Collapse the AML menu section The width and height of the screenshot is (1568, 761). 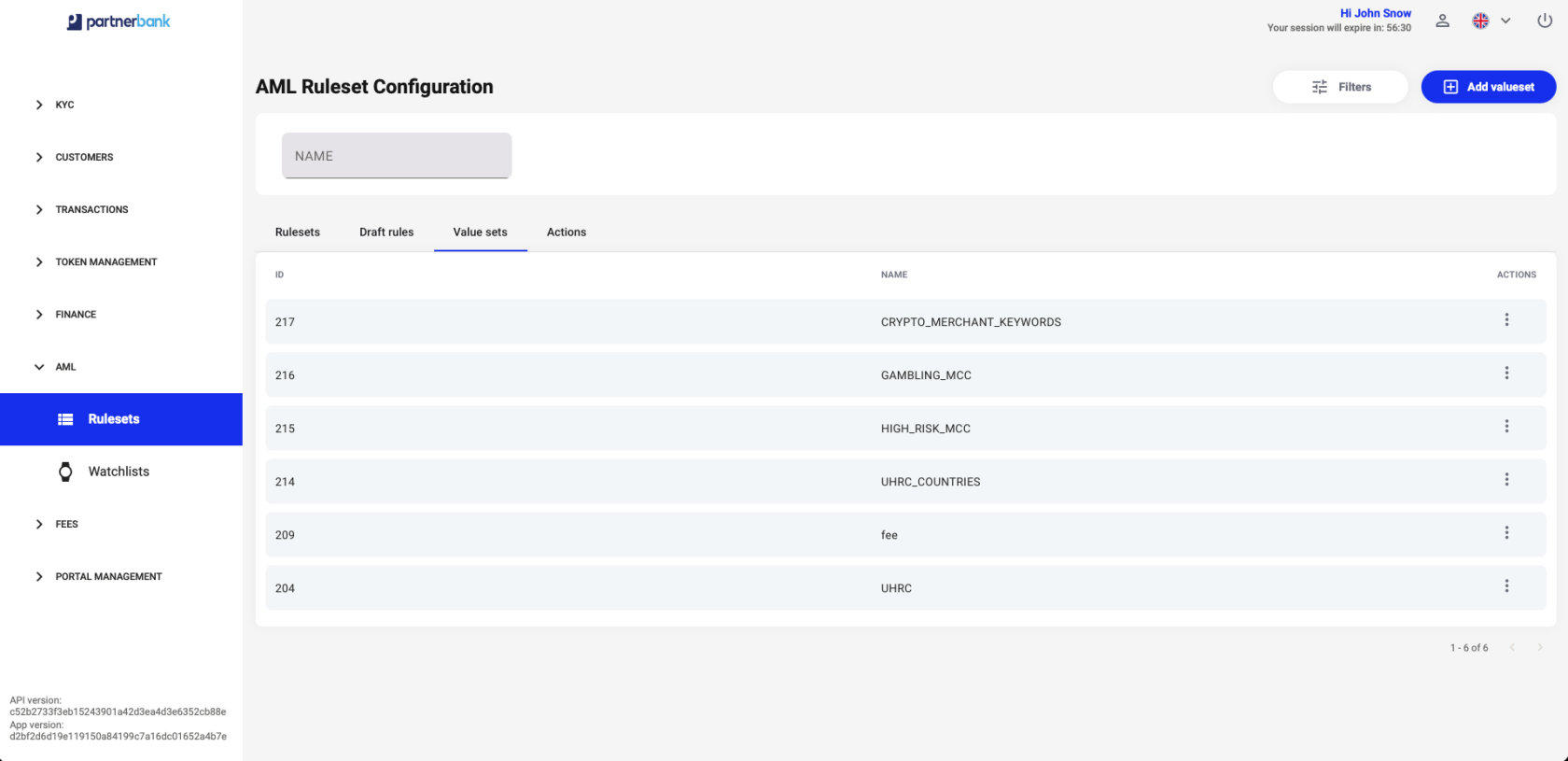pos(55,367)
